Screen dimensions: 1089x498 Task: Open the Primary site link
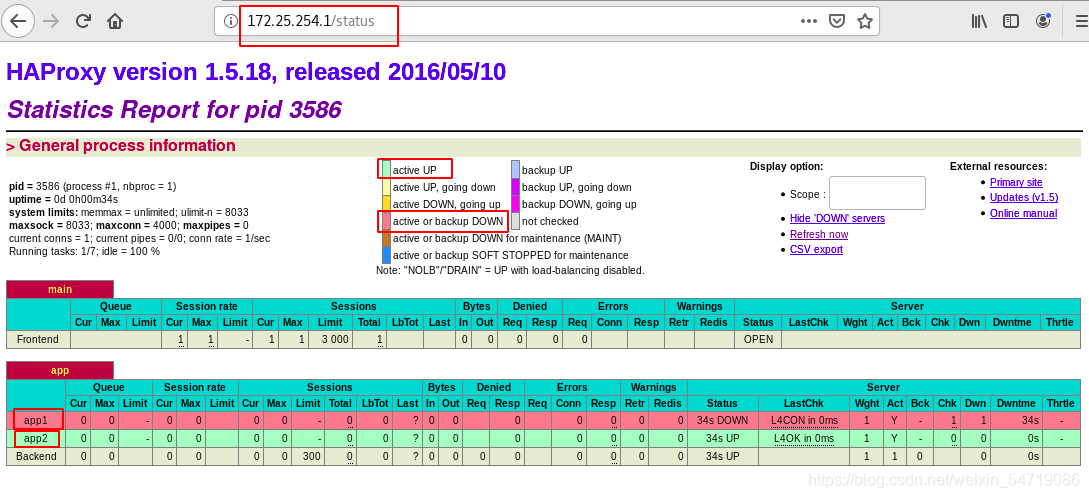point(1016,182)
